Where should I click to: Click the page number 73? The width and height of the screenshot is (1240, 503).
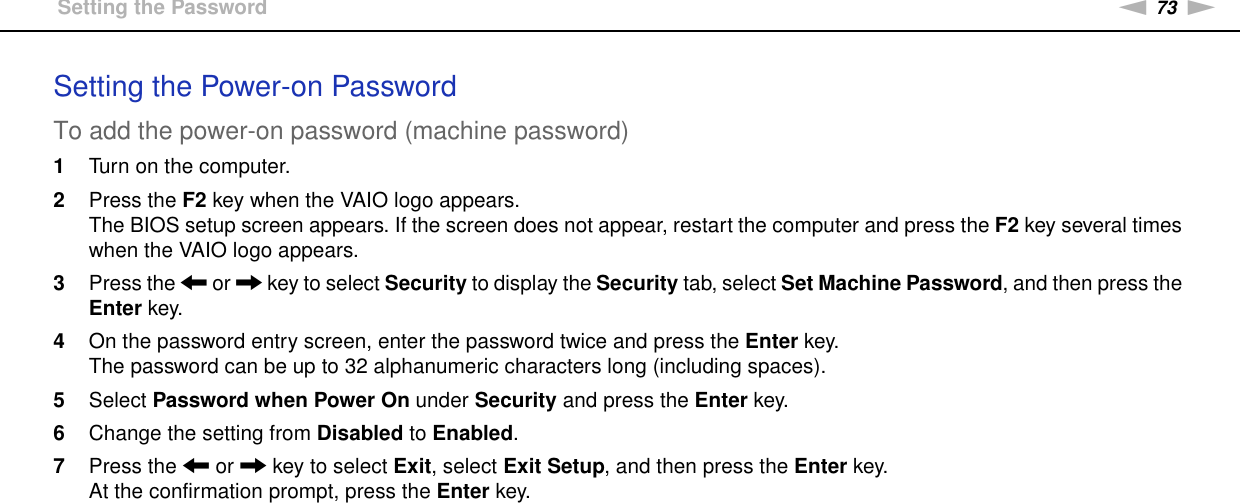(1167, 8)
